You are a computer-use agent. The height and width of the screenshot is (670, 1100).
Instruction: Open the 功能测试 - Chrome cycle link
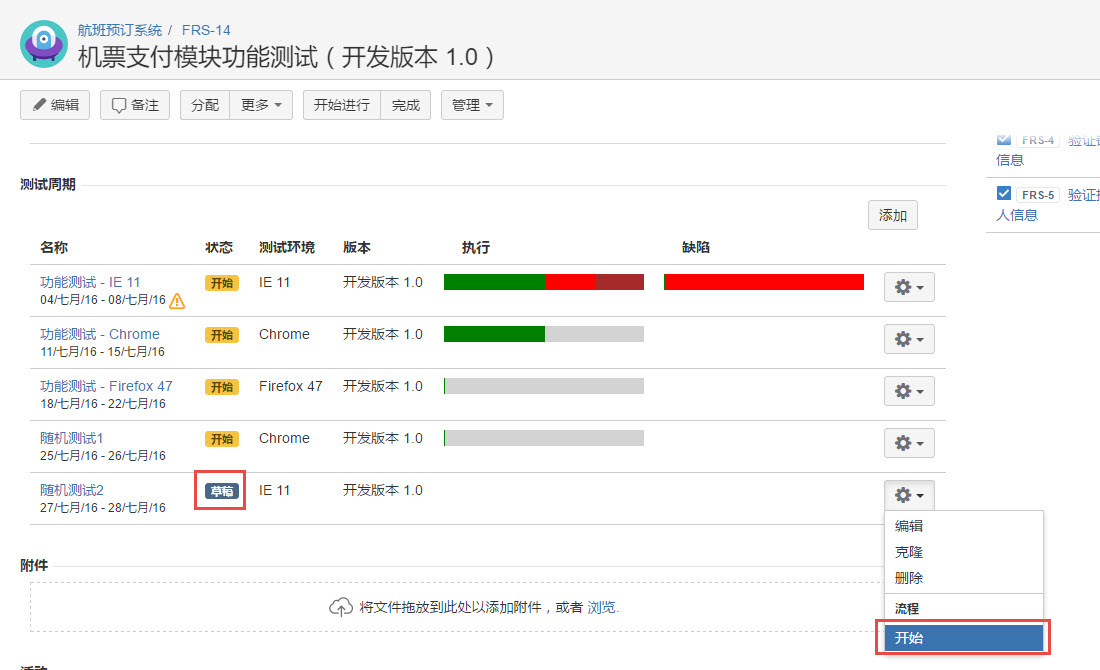(100, 334)
